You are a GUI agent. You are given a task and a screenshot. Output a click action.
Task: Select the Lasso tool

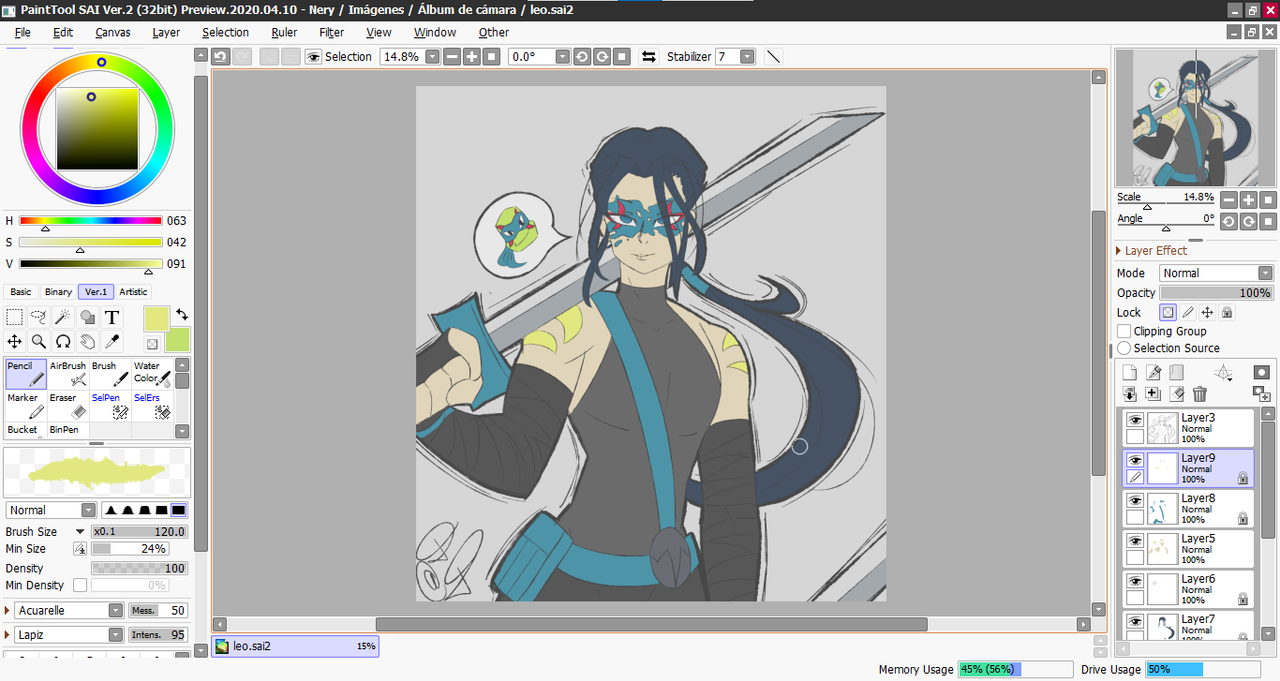pyautogui.click(x=39, y=317)
